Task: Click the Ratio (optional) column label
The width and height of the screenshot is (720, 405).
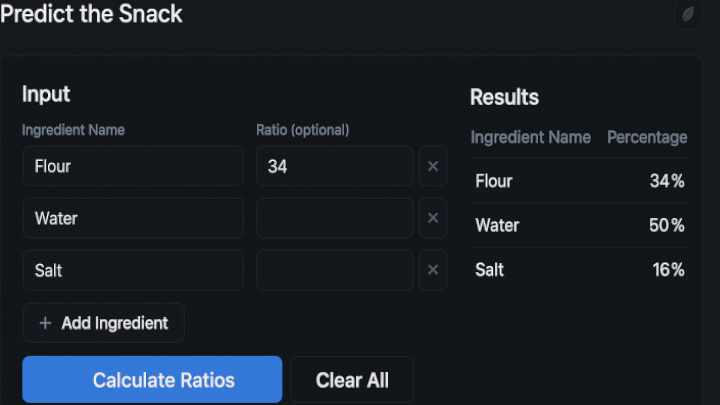Action: pyautogui.click(x=303, y=130)
